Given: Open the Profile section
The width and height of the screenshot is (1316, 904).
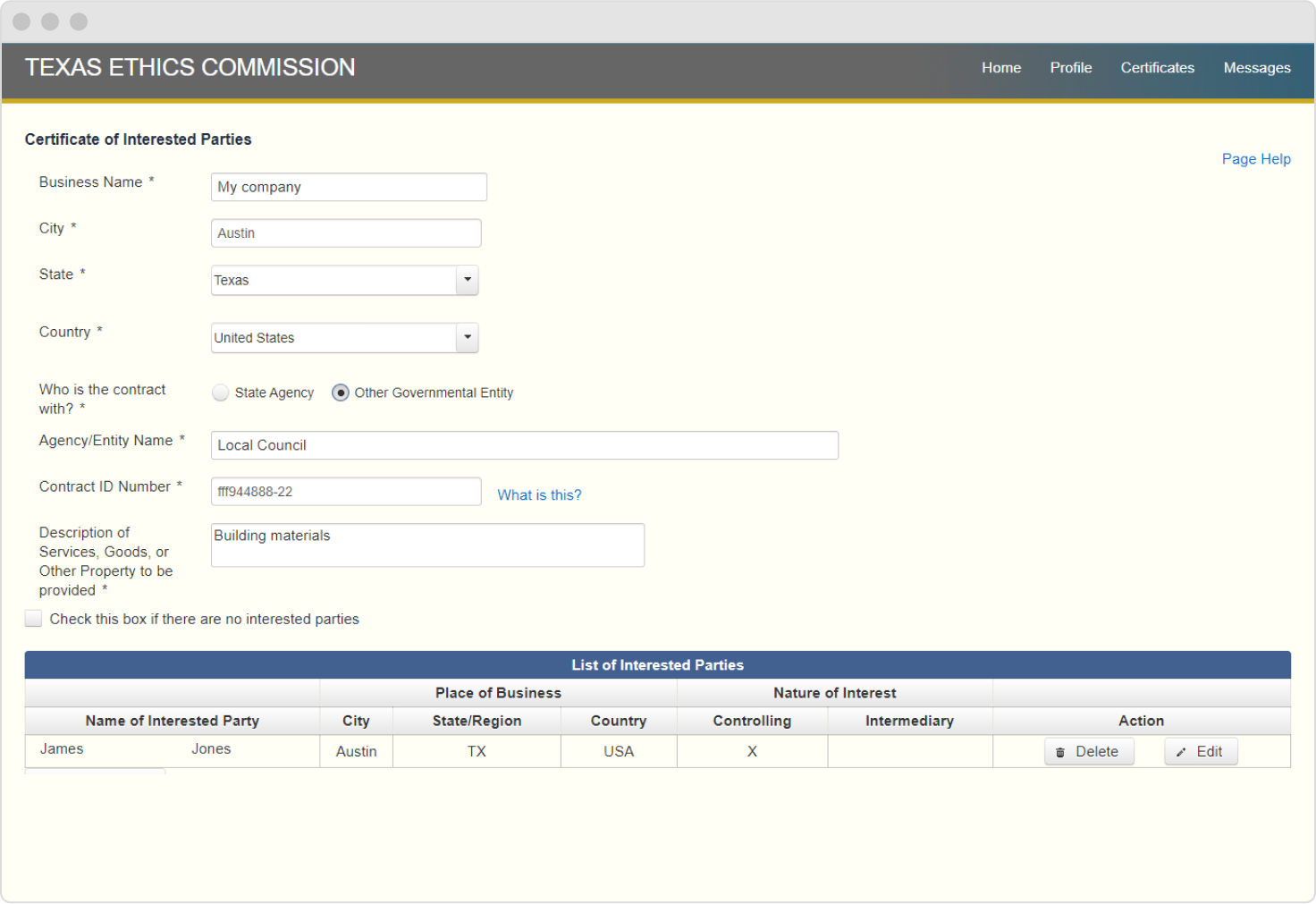Looking at the screenshot, I should 1070,67.
